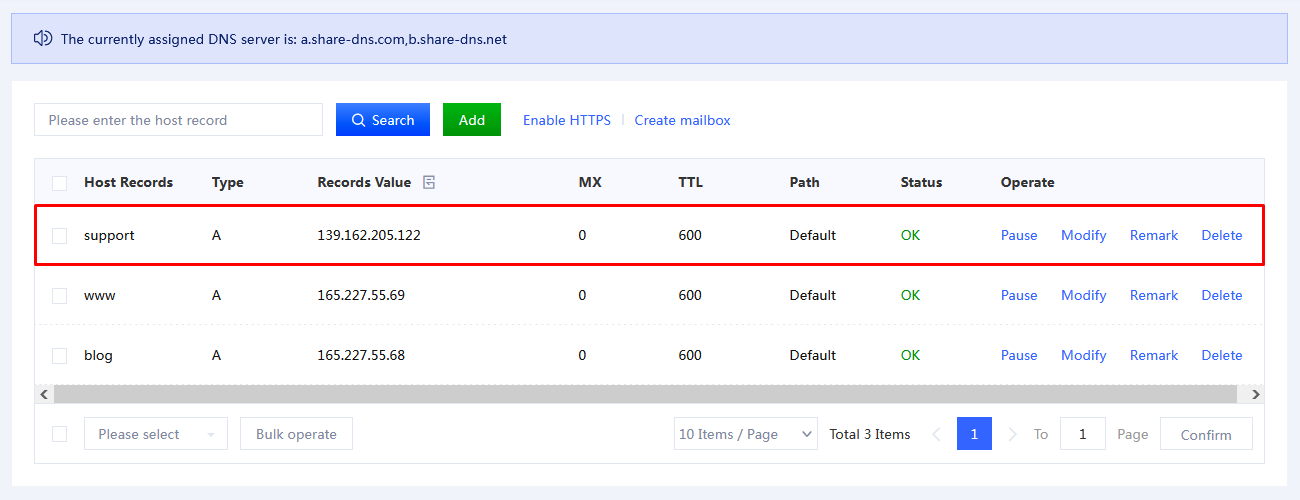
Task: Open the 'Please select' bulk action dropdown
Action: (156, 434)
